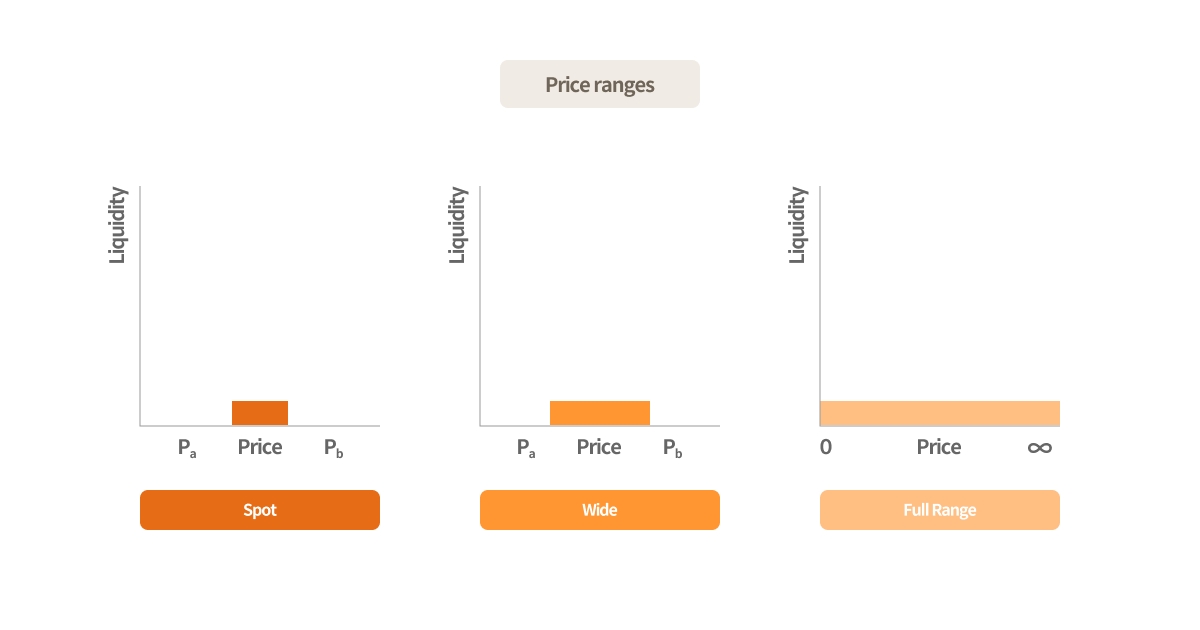Click the Price ranges header button
Viewport: 1200px width, 630px height.
600,84
